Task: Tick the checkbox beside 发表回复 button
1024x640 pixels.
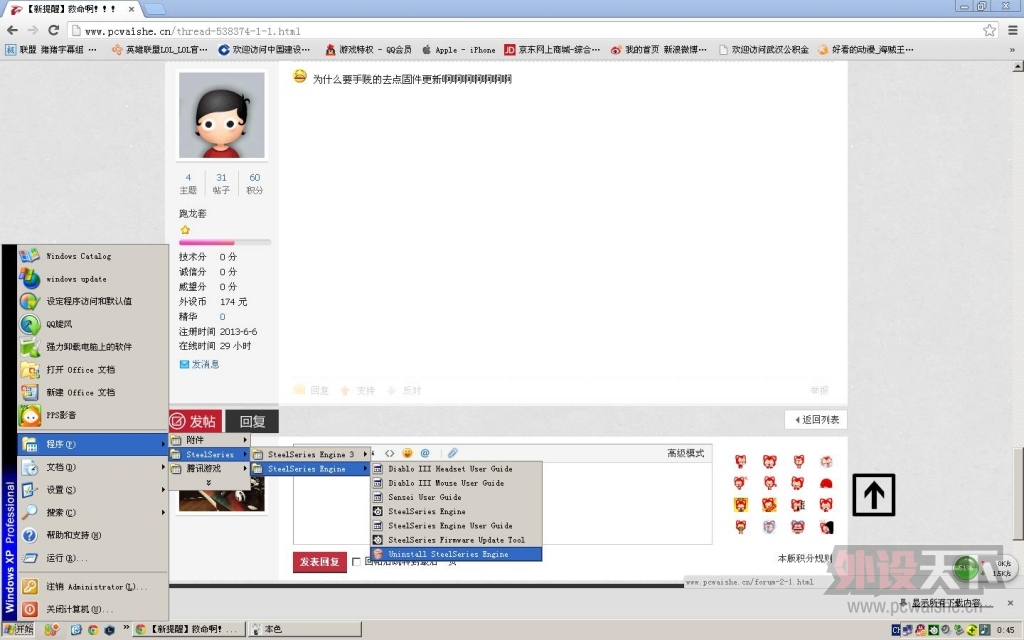Action: point(357,562)
